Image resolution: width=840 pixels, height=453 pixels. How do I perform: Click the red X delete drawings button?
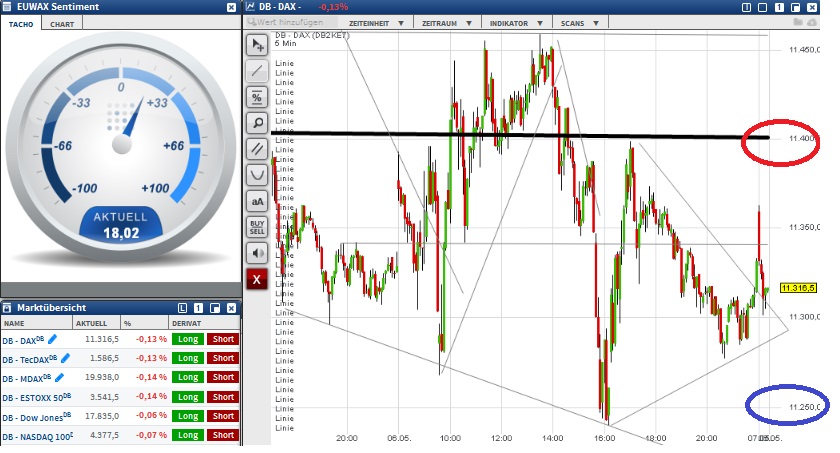pos(257,279)
